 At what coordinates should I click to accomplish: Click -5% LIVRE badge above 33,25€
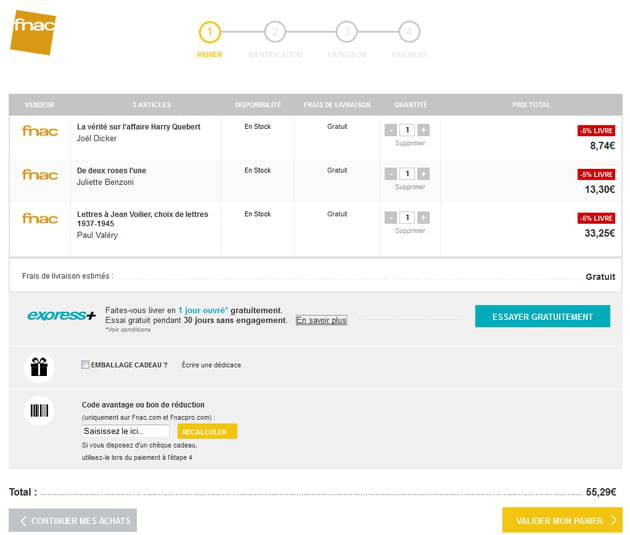pos(596,218)
